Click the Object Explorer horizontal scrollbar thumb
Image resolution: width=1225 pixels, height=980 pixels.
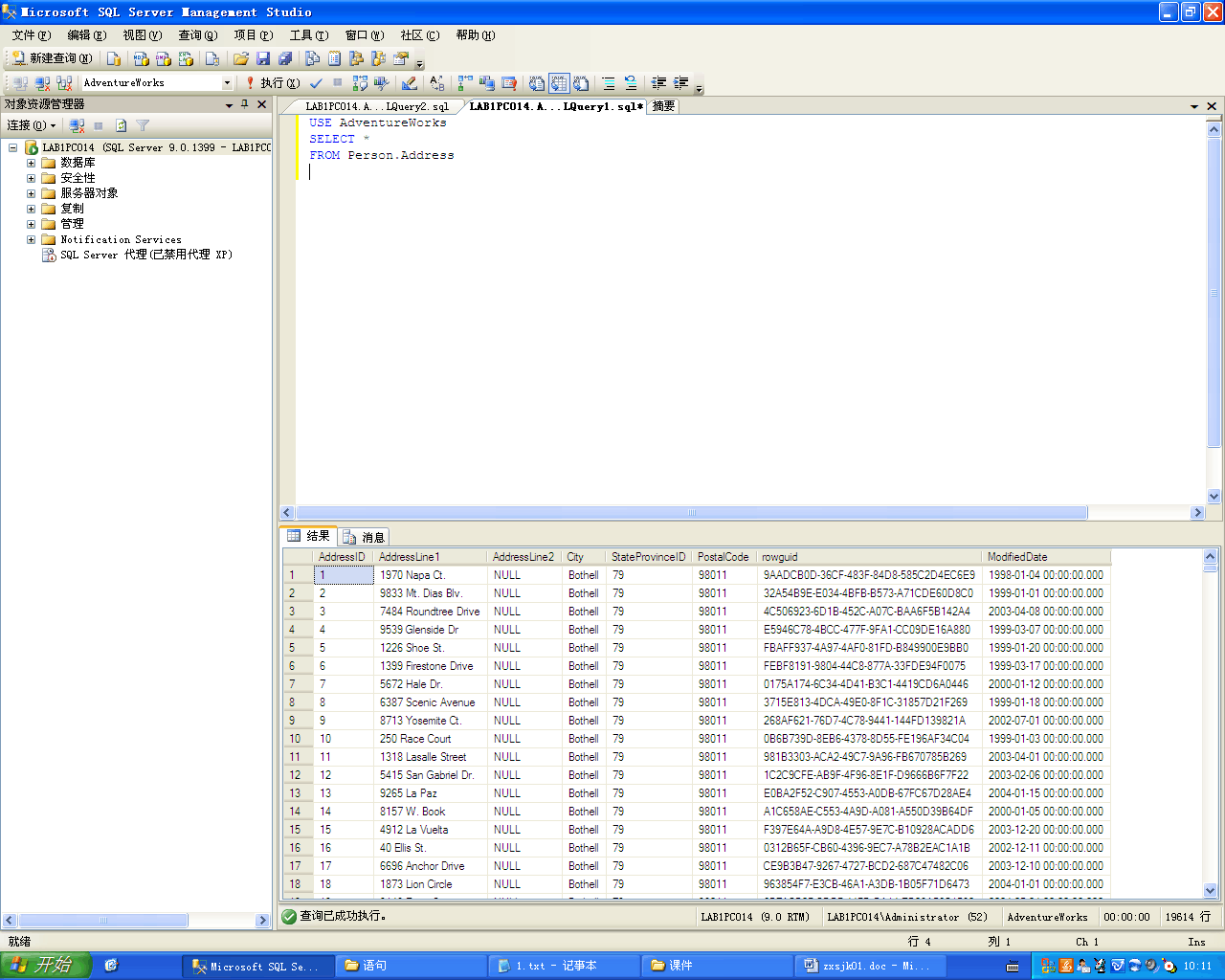click(103, 921)
